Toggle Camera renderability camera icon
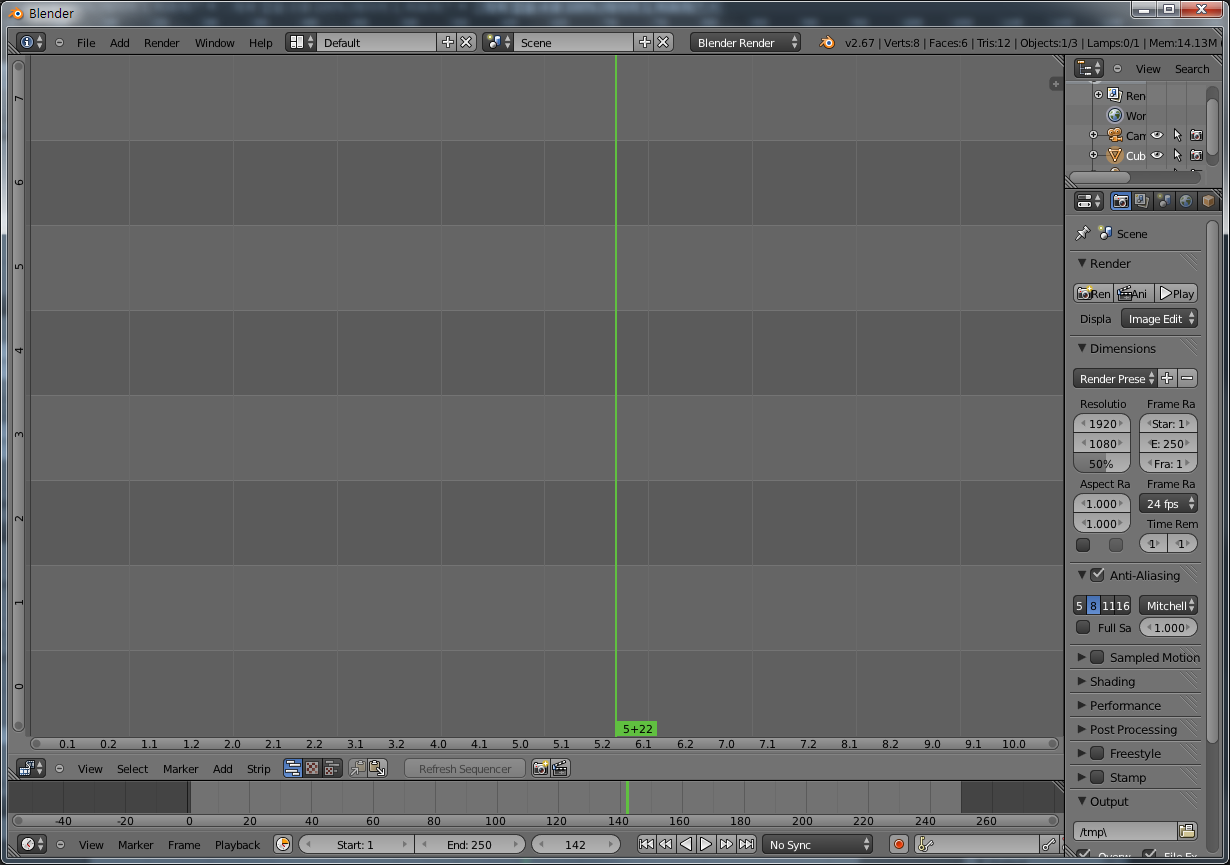This screenshot has width=1230, height=865. click(x=1196, y=135)
